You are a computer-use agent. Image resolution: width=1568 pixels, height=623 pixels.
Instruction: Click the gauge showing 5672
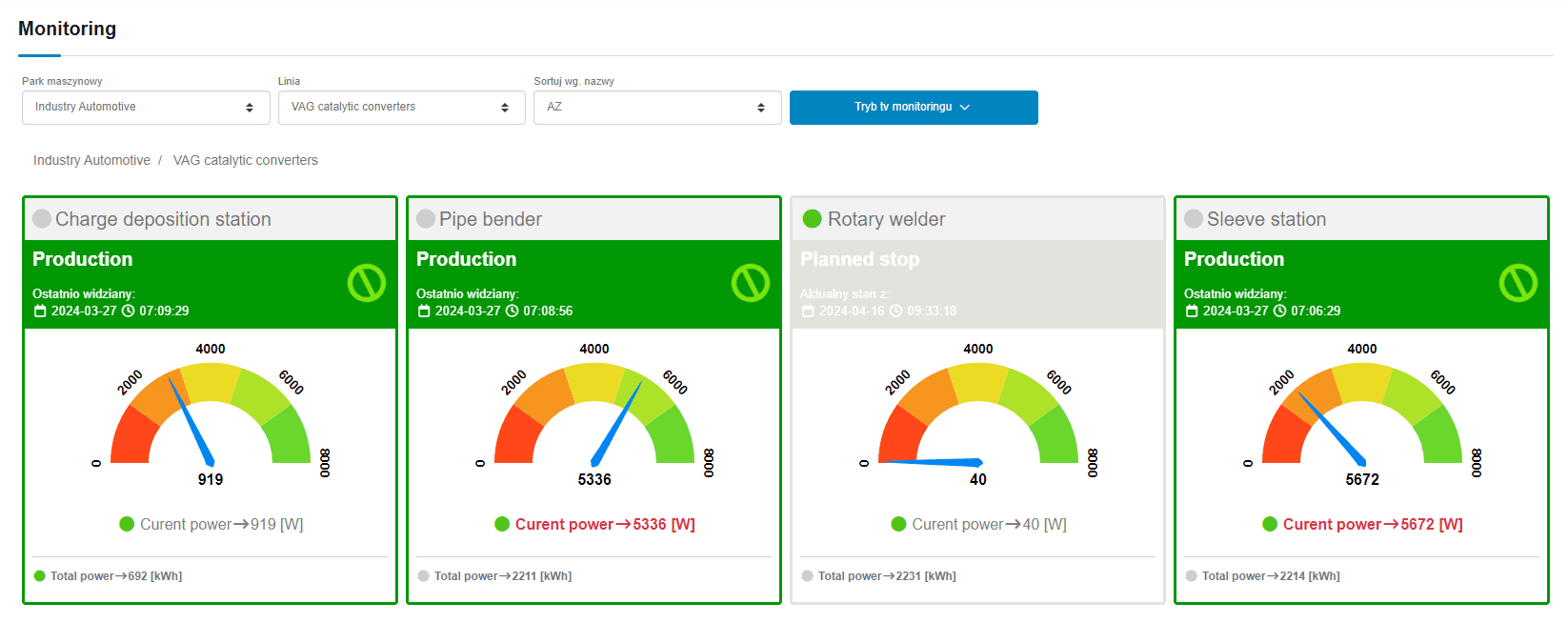(x=1362, y=414)
